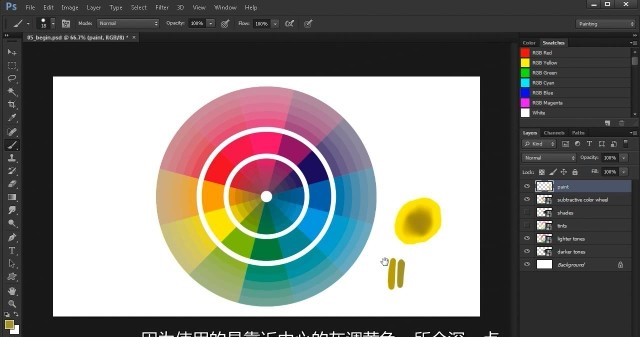Image resolution: width=640 pixels, height=360 pixels.
Task: Select the Type tool in toolbox
Action: pos(12,251)
